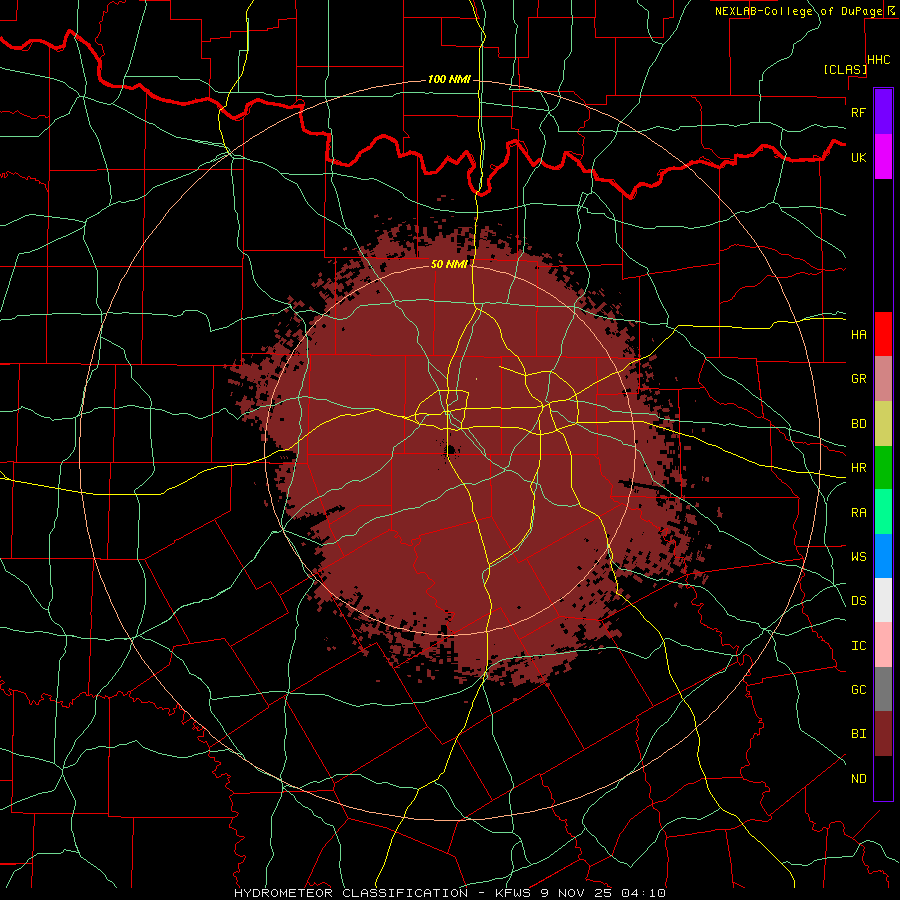
Task: Click the BD yellow legend swatch
Action: 883,423
